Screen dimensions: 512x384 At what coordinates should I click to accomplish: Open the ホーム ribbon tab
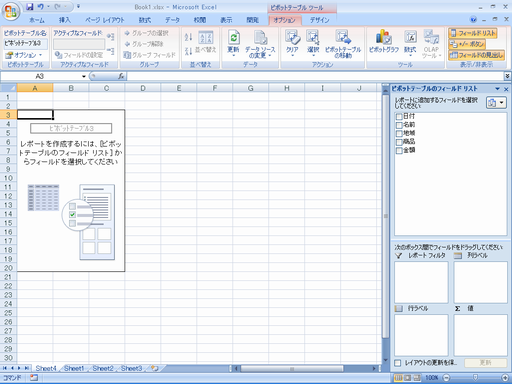coord(37,20)
